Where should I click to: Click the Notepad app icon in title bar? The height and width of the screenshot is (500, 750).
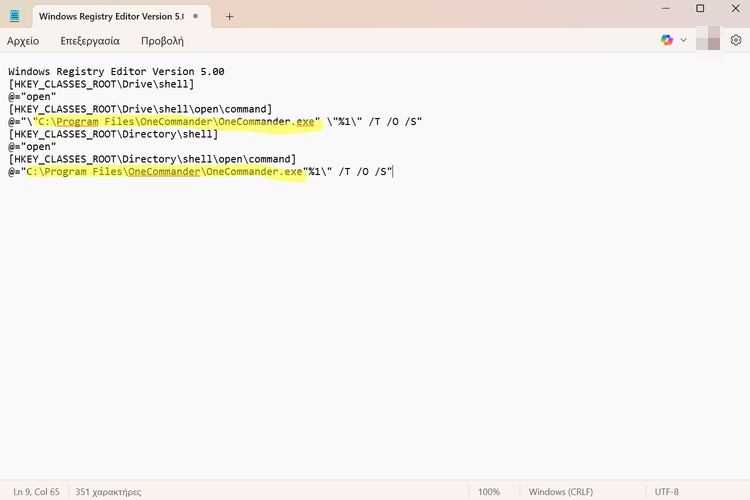14,17
